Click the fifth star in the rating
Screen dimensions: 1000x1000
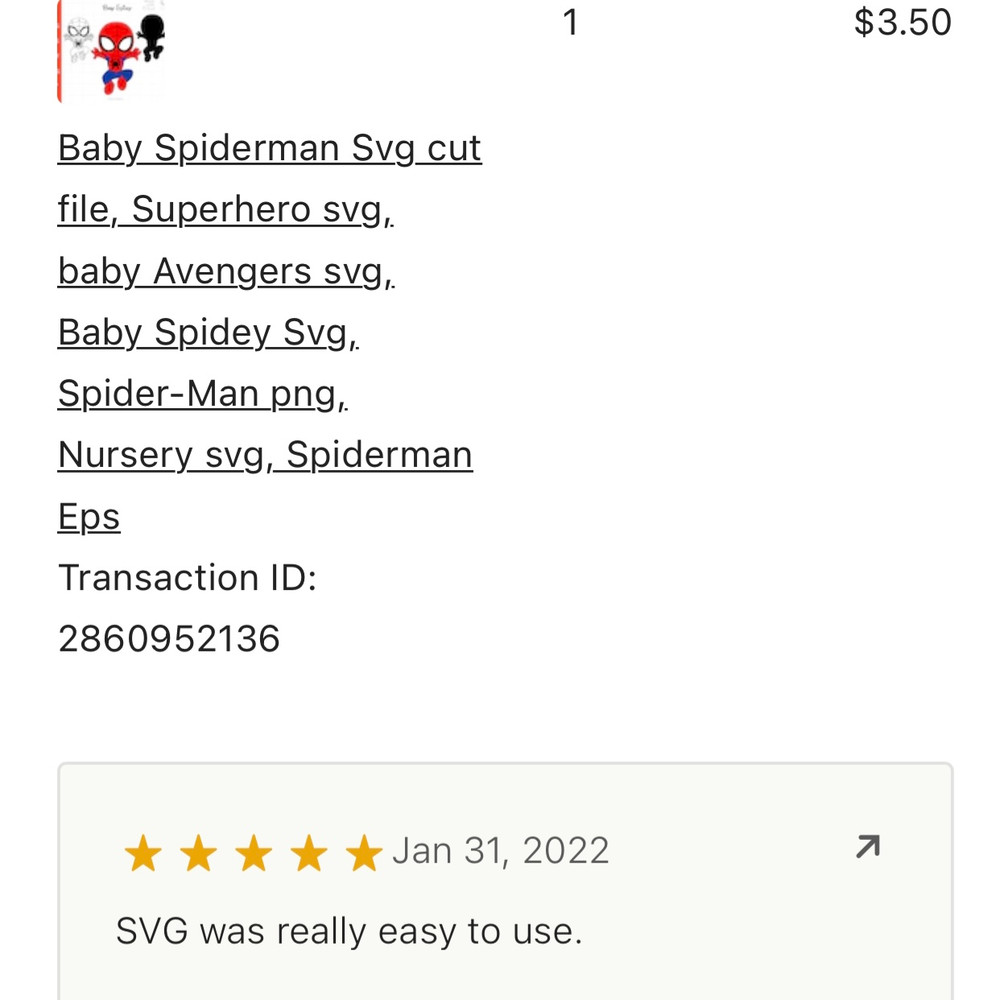coord(363,854)
